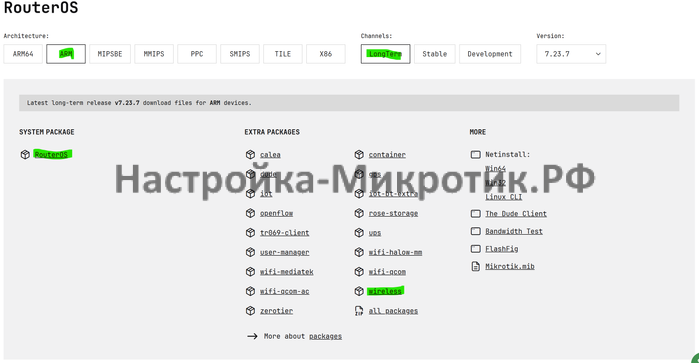Click the rose-storage package icon

359,213
